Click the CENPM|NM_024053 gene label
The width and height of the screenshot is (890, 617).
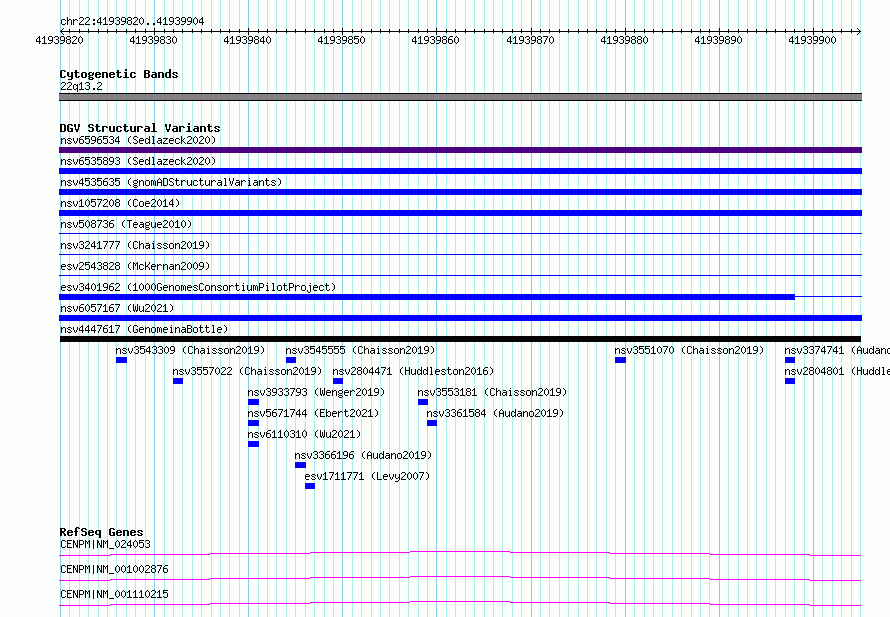coord(106,544)
